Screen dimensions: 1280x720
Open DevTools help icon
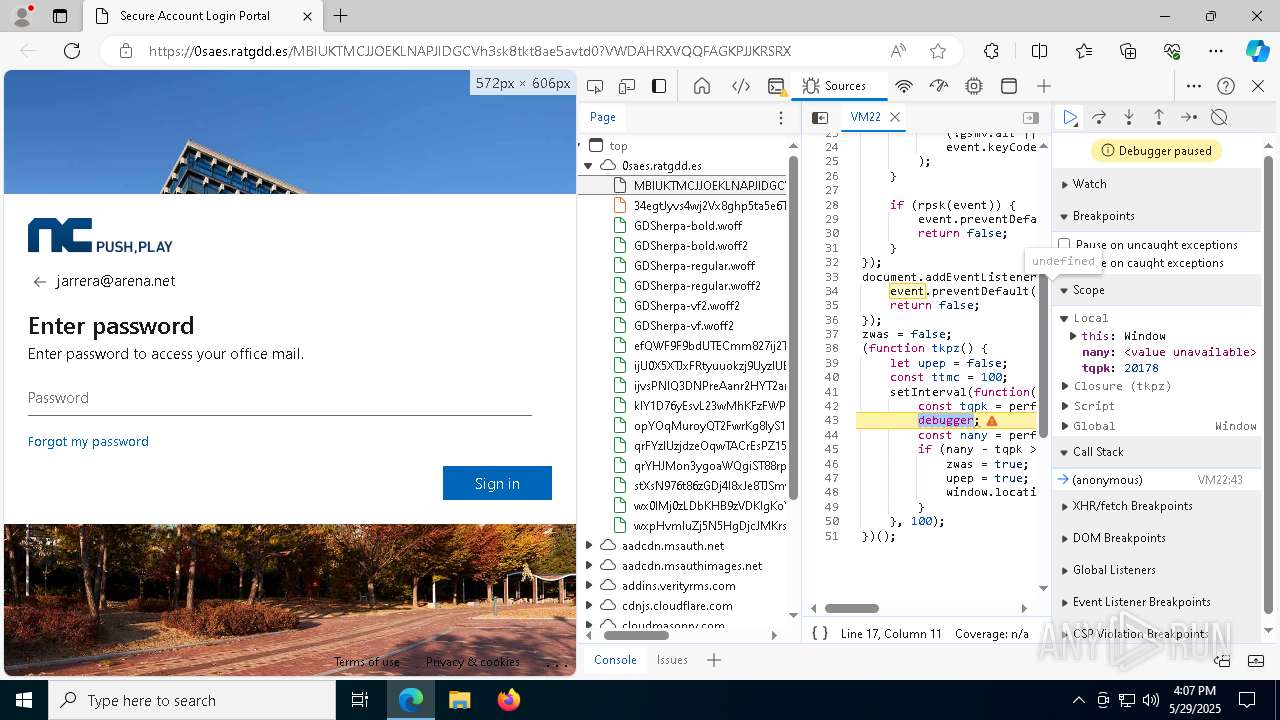tap(1226, 86)
